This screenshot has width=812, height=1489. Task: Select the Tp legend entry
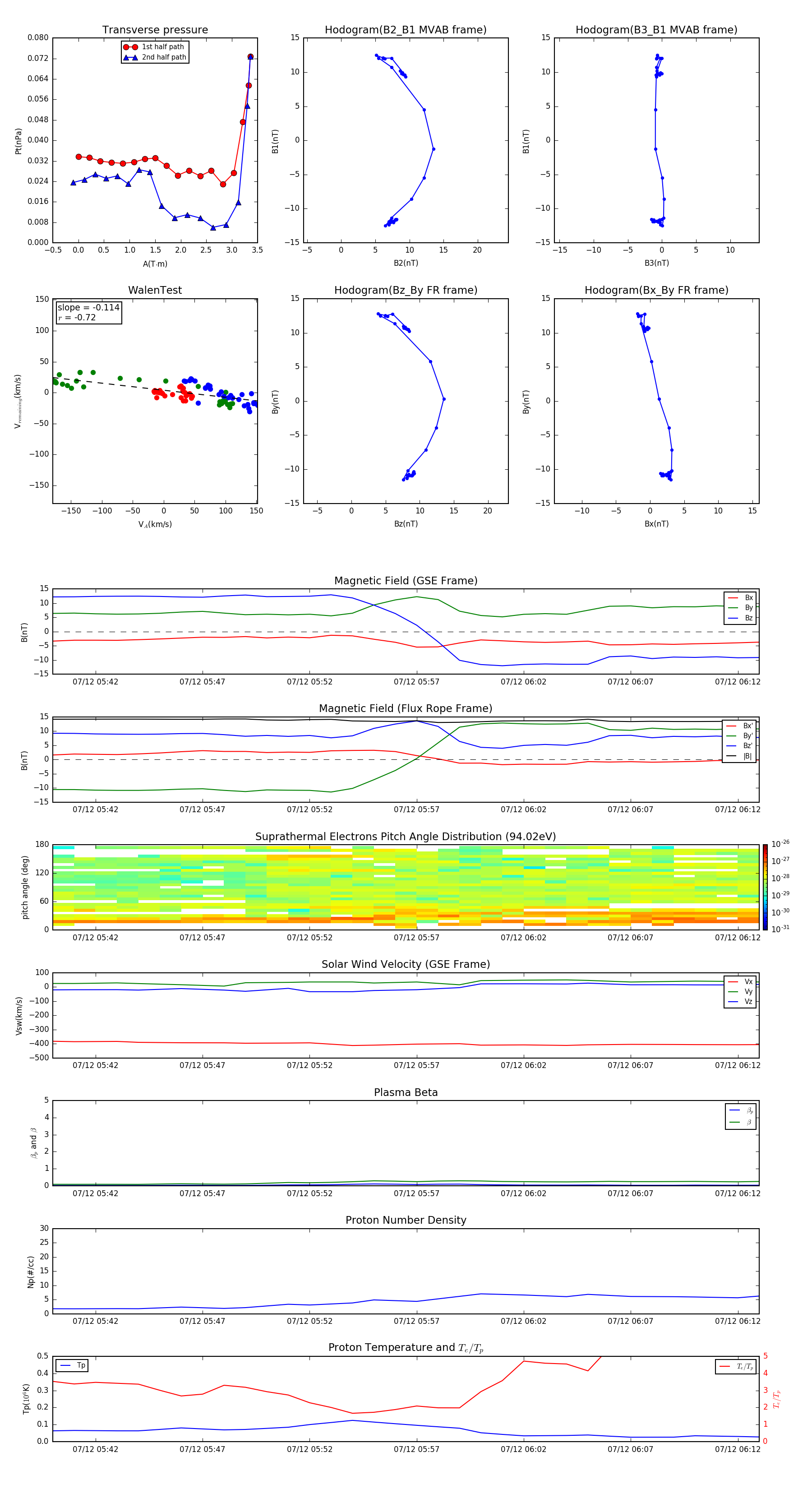(72, 1365)
